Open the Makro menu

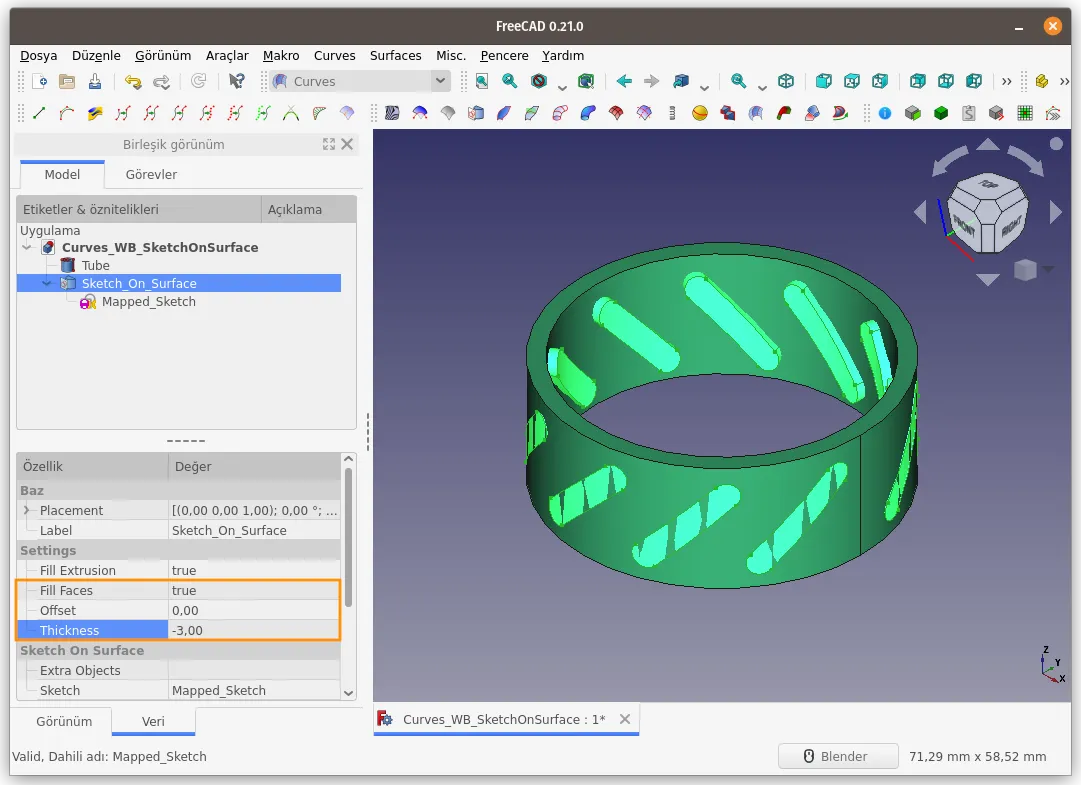[281, 55]
